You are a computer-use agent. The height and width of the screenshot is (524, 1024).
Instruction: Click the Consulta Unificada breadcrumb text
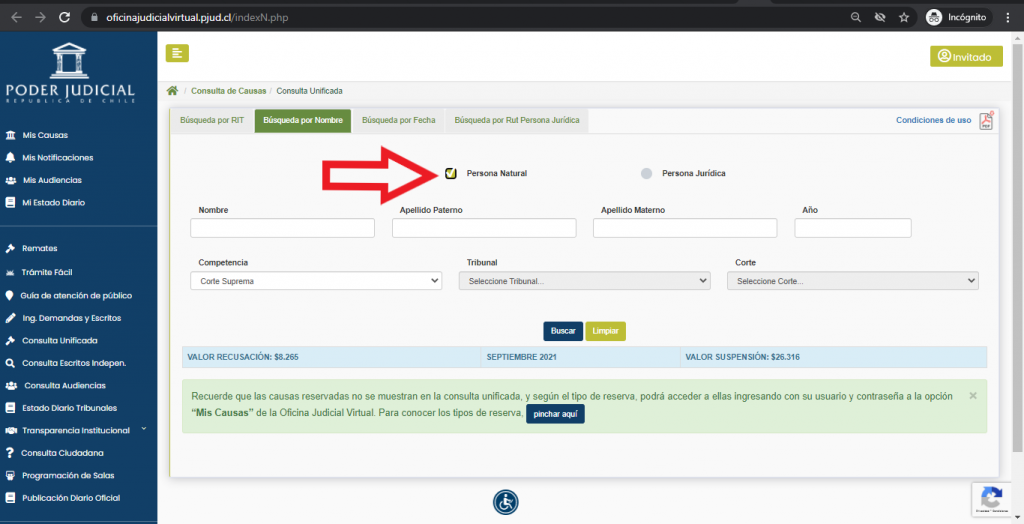pyautogui.click(x=310, y=91)
